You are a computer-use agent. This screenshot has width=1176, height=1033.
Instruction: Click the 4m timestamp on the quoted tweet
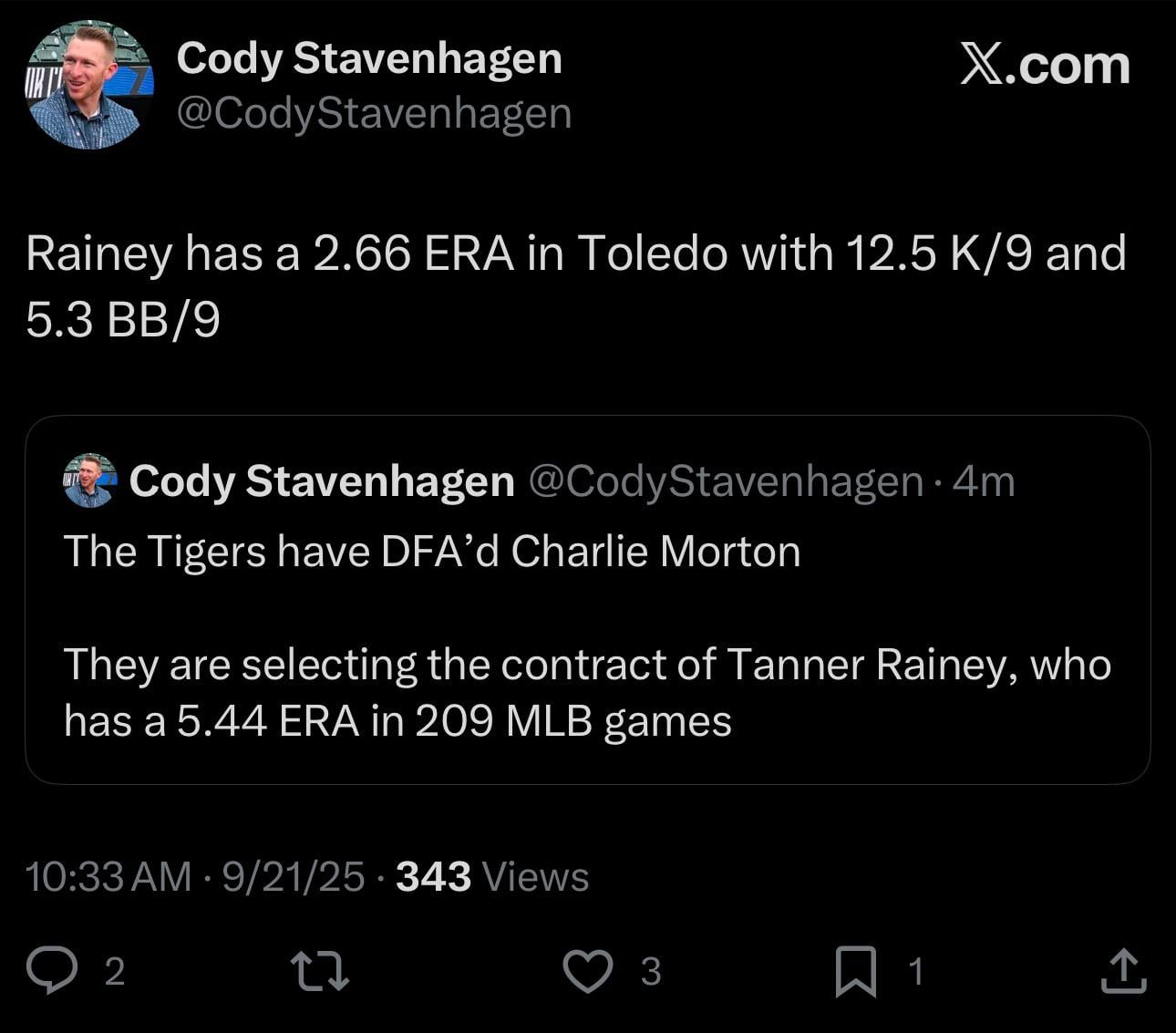point(983,480)
